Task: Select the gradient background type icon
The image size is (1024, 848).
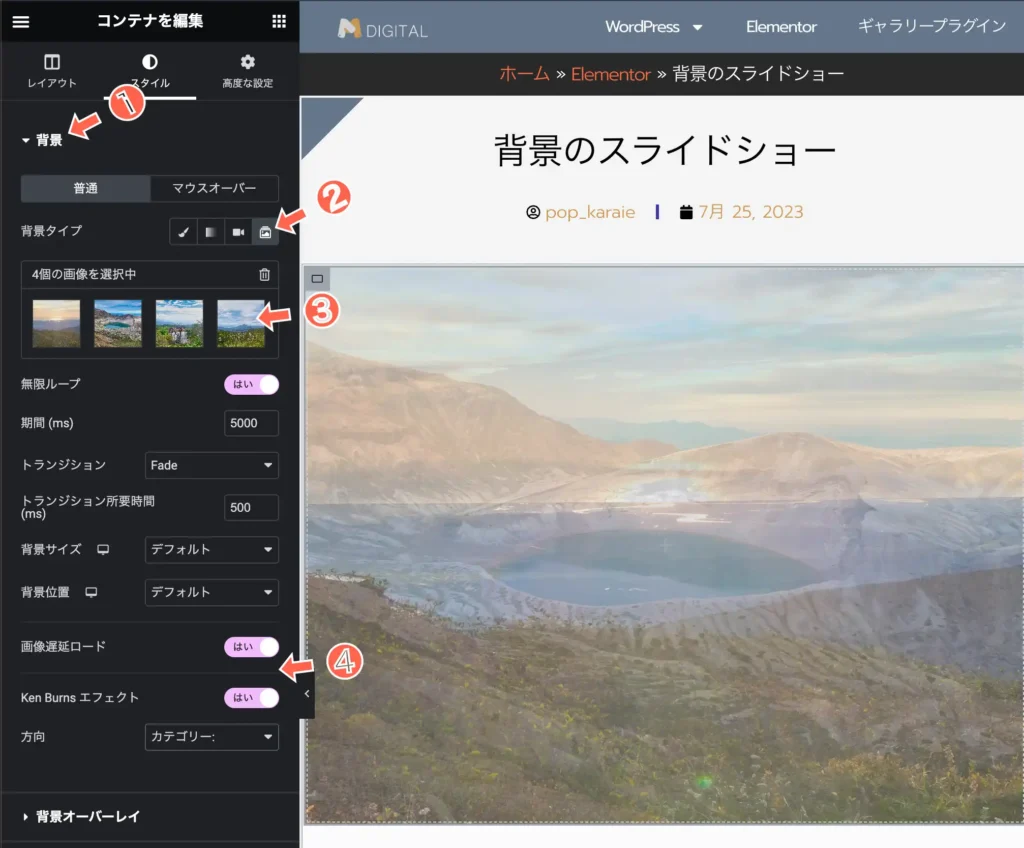Action: click(x=210, y=231)
